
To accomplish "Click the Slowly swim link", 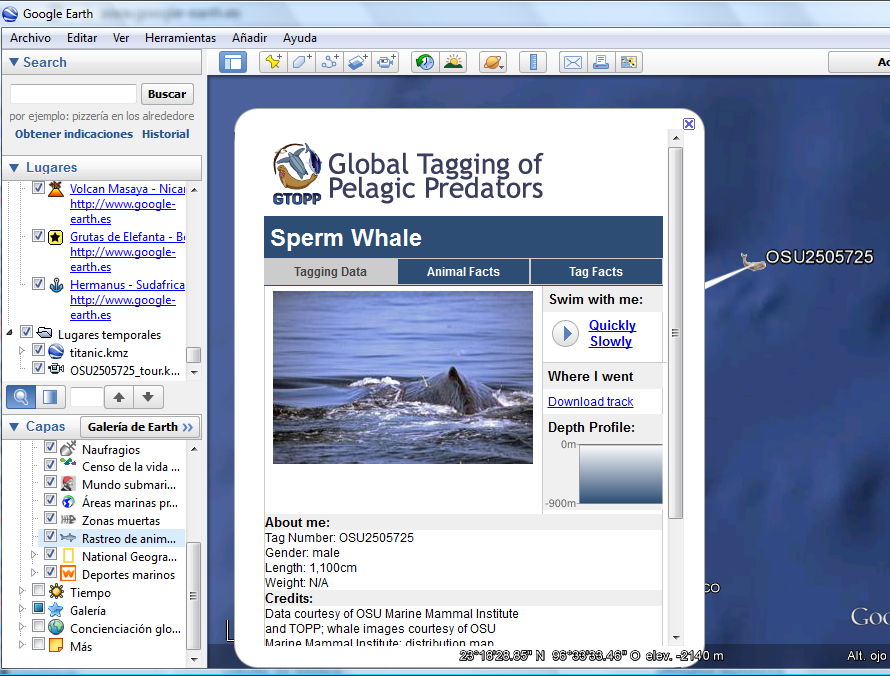I will click(611, 341).
